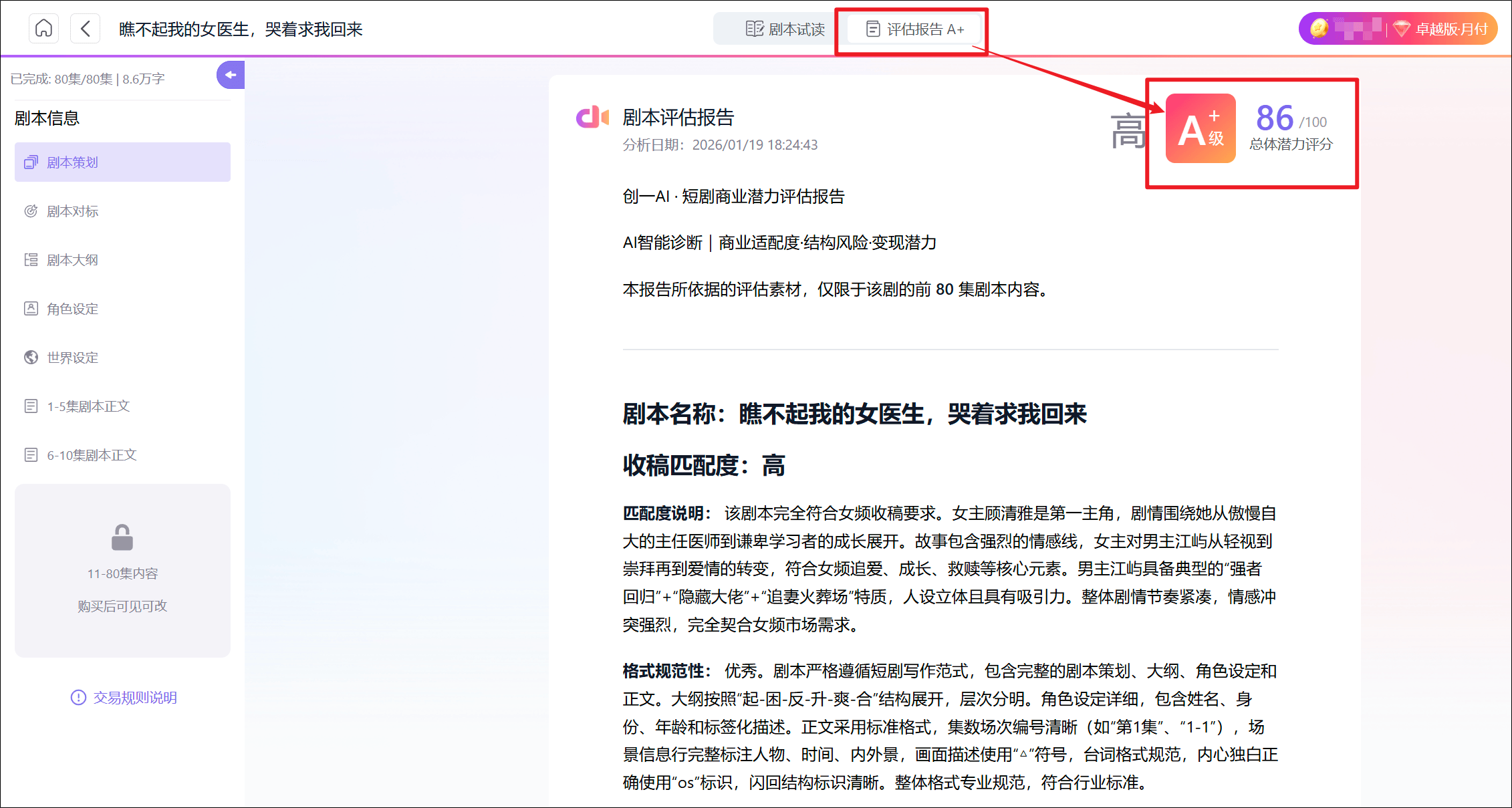Click the home icon button
This screenshot has height=808, width=1512.
click(43, 29)
